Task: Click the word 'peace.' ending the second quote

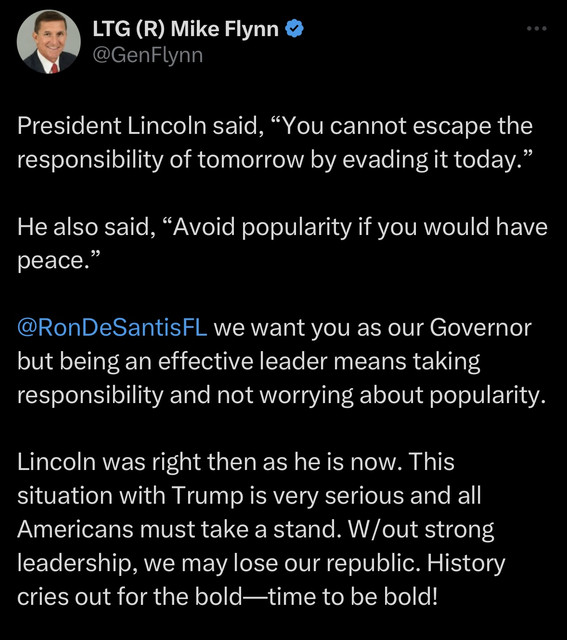Action: [58, 260]
